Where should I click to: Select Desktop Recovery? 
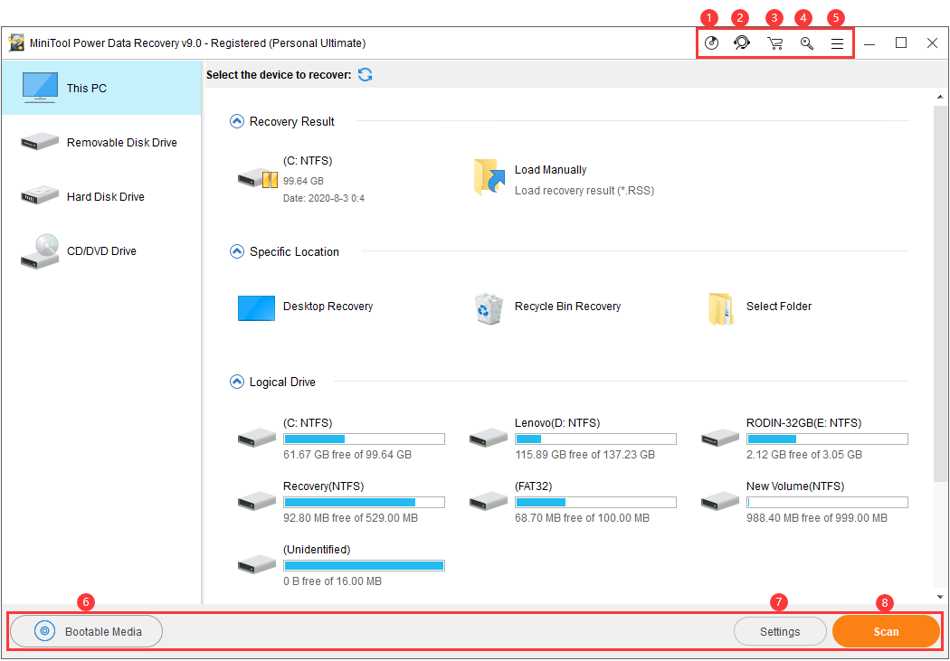click(x=305, y=307)
